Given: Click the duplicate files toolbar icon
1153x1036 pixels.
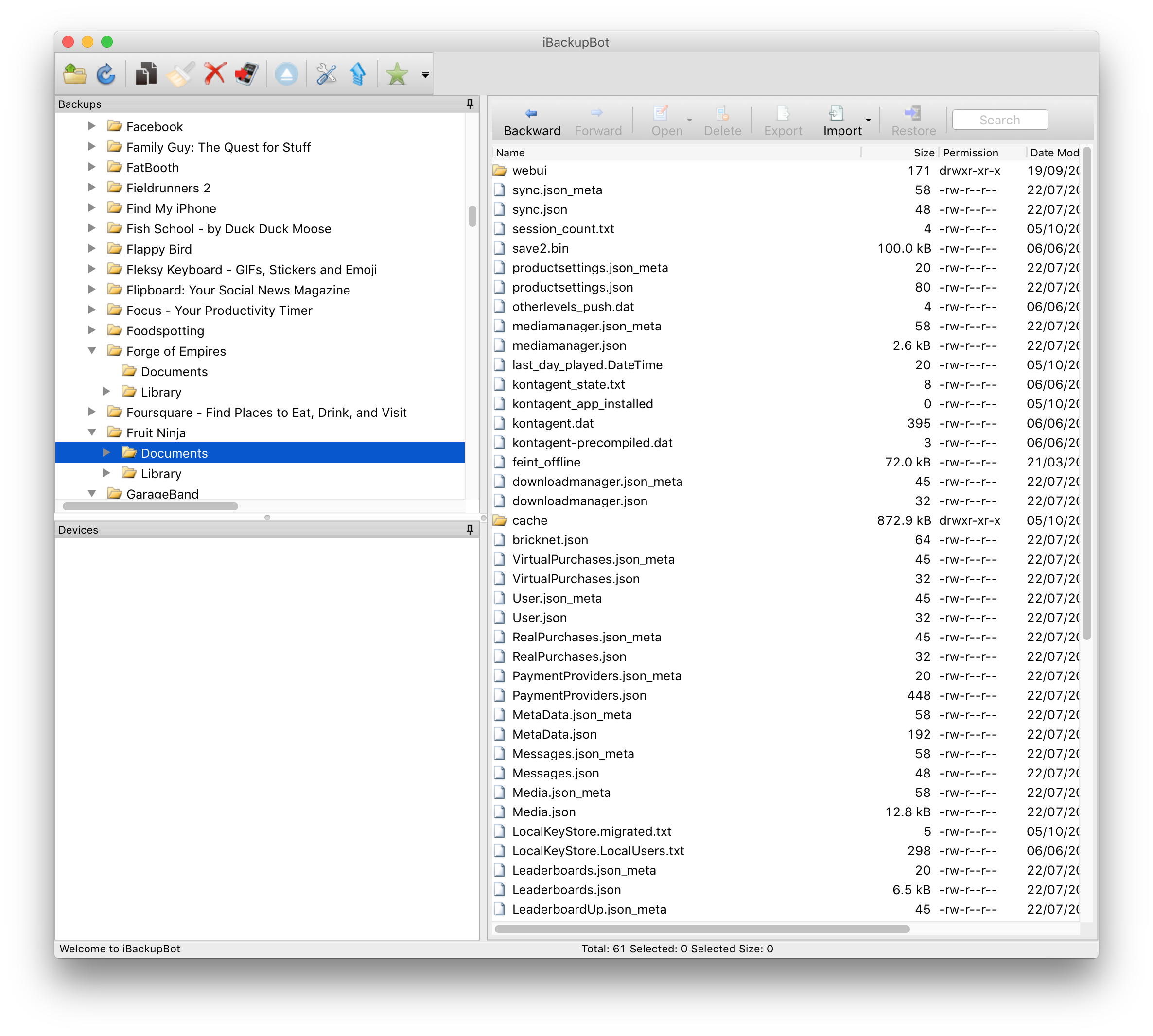Looking at the screenshot, I should (146, 74).
